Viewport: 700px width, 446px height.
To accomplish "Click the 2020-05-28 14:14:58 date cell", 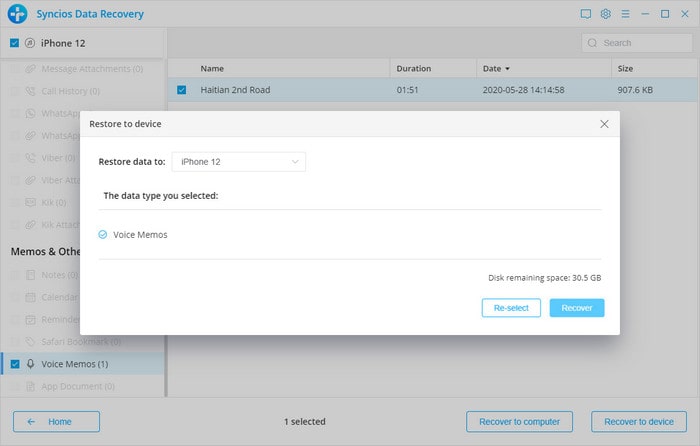I will coord(523,90).
